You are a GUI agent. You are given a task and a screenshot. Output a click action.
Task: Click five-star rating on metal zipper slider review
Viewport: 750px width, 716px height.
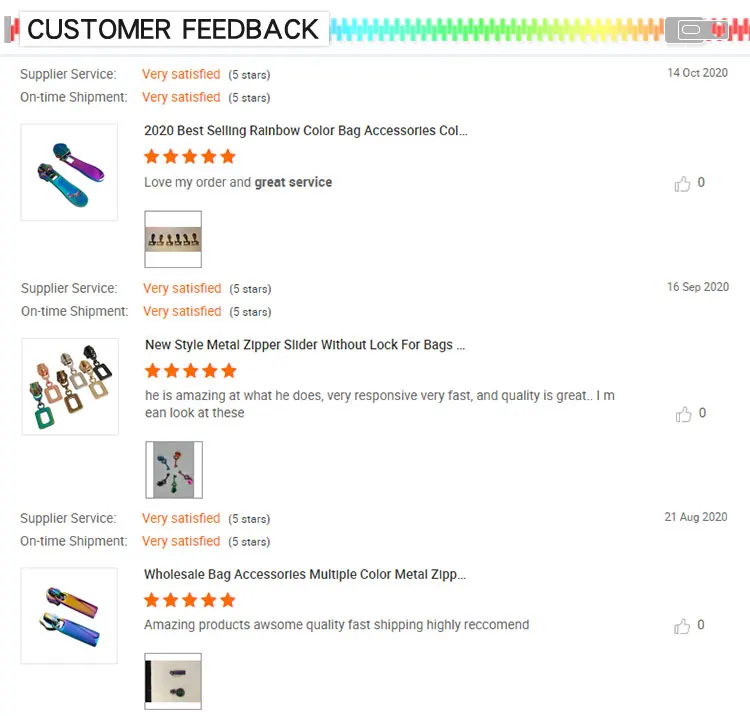(190, 371)
